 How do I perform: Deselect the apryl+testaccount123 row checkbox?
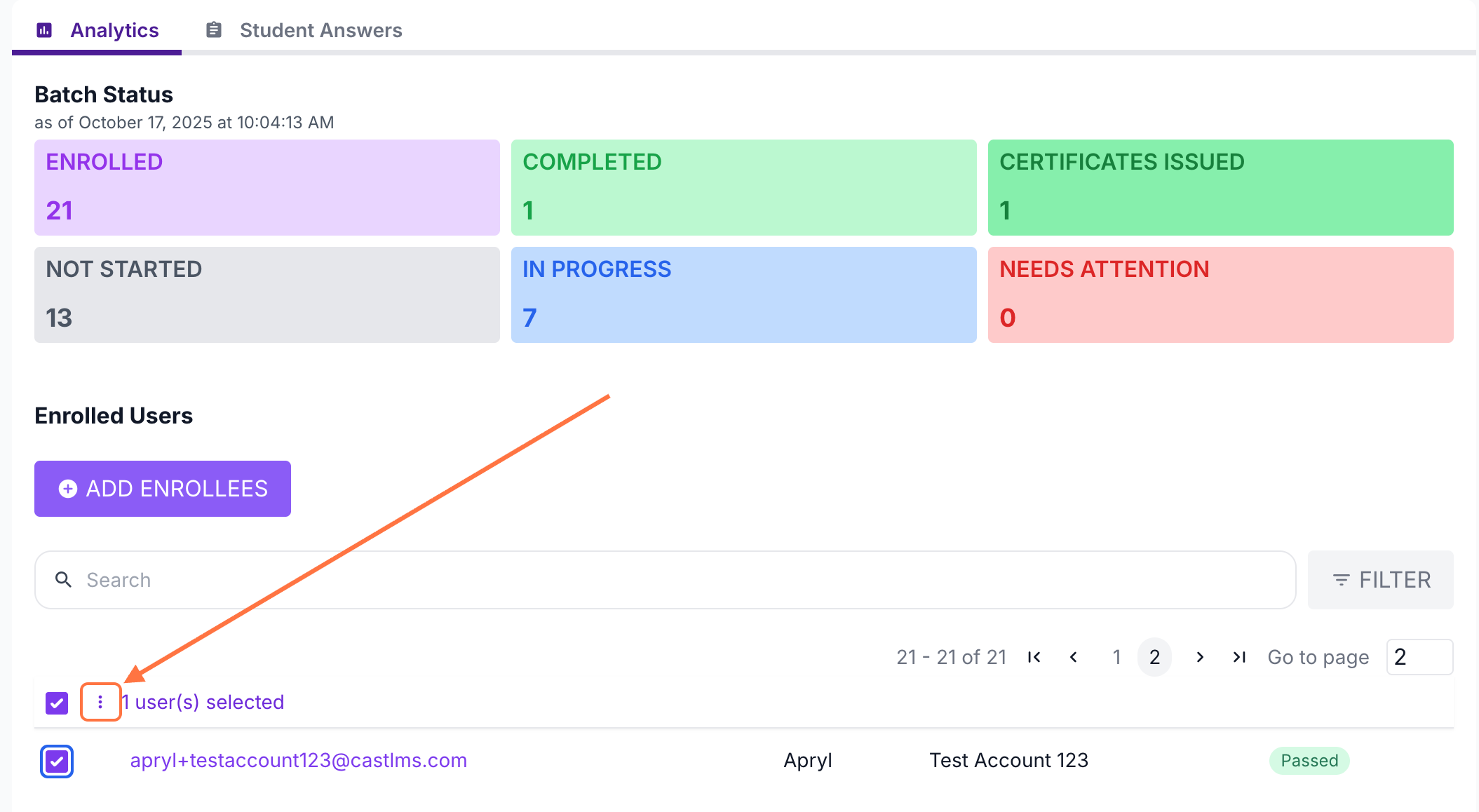point(57,762)
